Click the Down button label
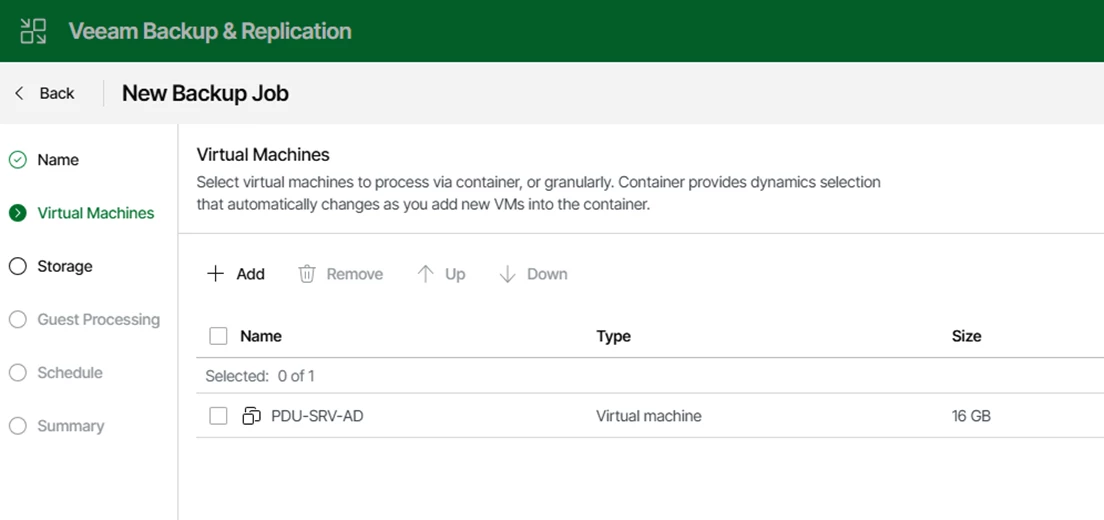This screenshot has height=520, width=1104. coord(547,274)
